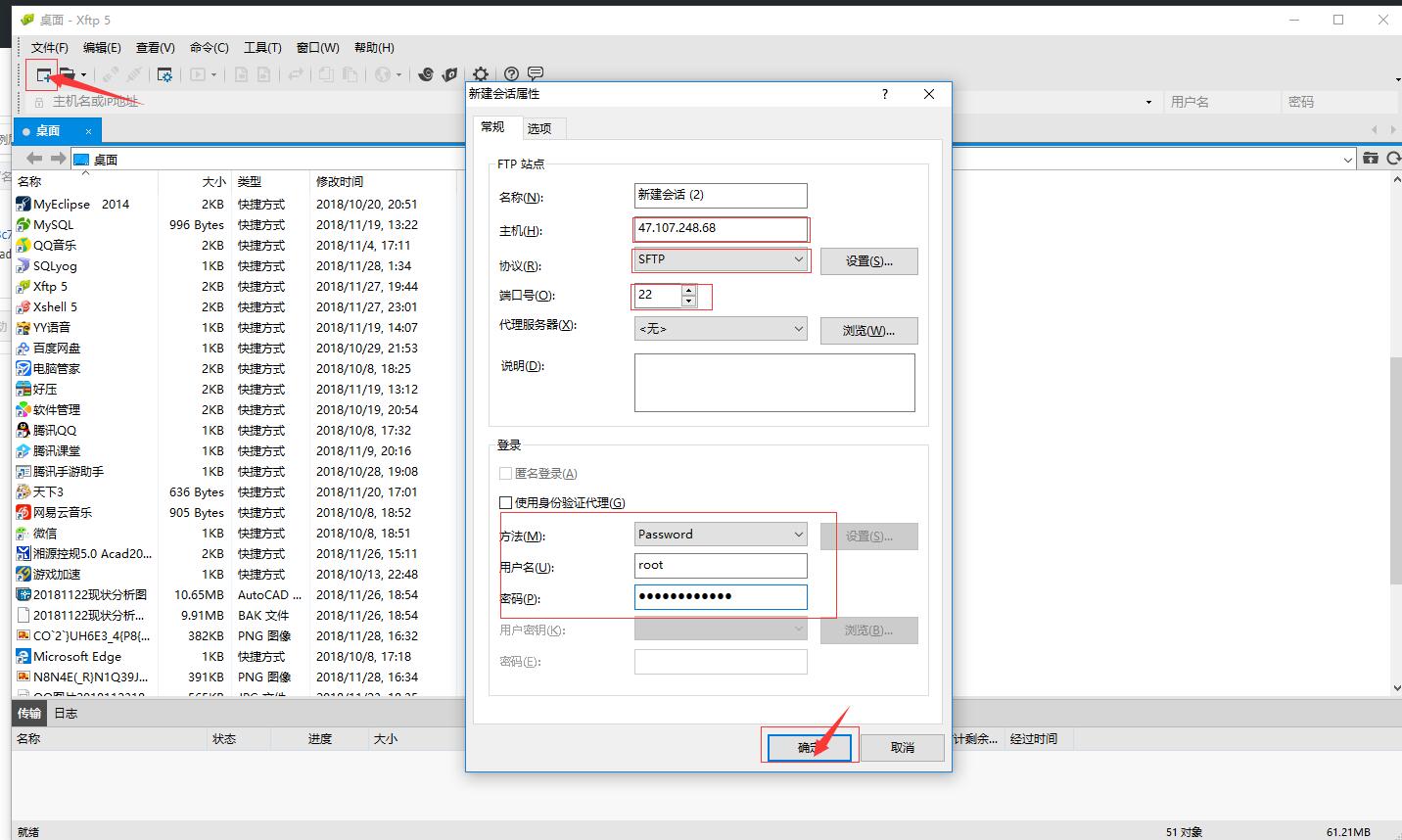This screenshot has width=1402, height=840.
Task: Click the 用户名(U) field containing root
Action: point(721,566)
